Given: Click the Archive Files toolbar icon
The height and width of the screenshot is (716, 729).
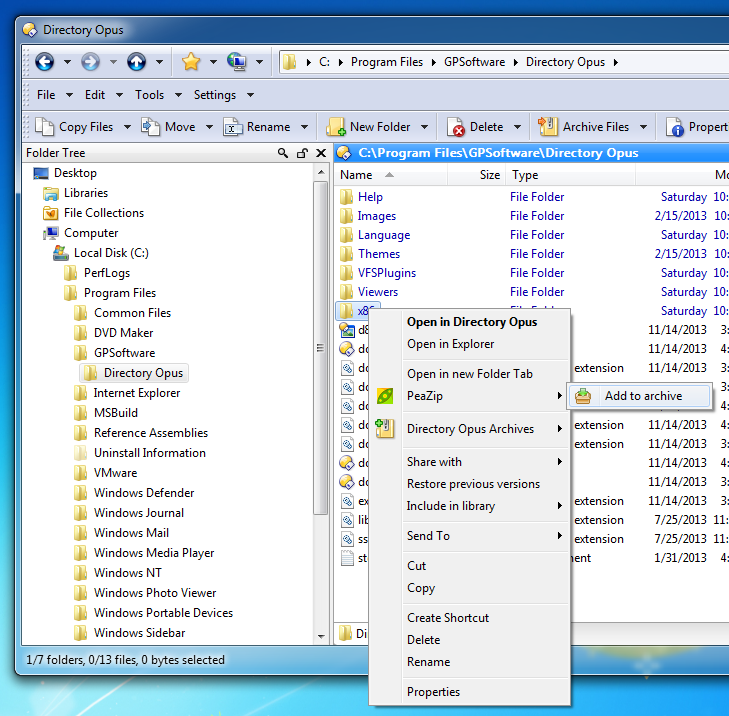Looking at the screenshot, I should pos(548,126).
